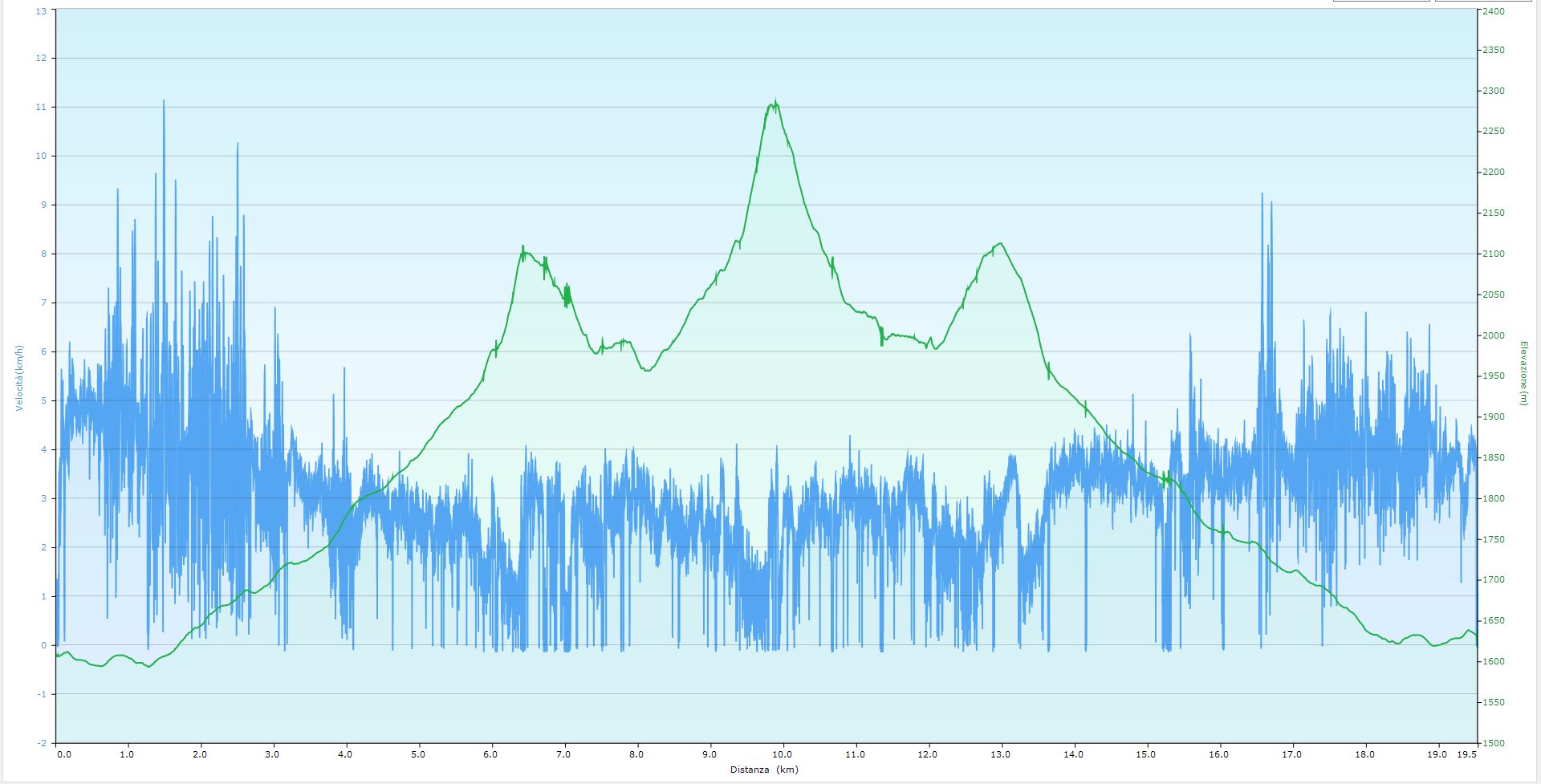Click the 19.5 distance axis label

coord(1466,754)
